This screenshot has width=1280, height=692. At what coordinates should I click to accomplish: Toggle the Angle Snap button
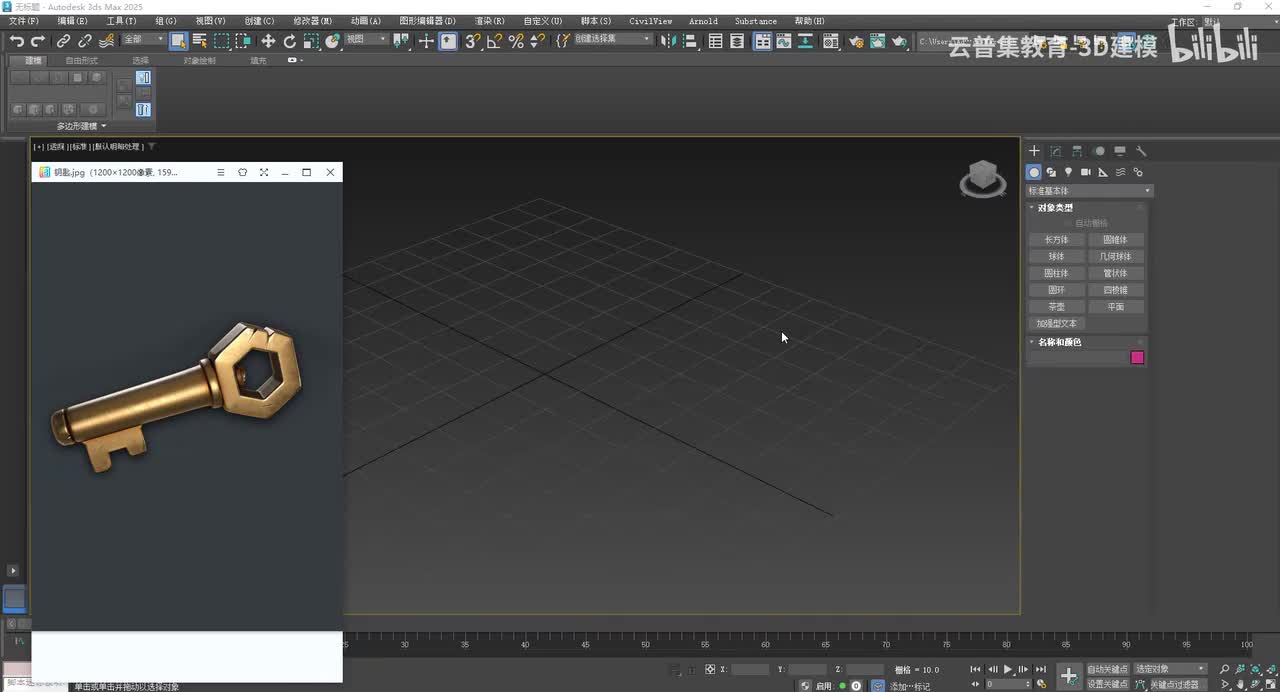[x=494, y=41]
